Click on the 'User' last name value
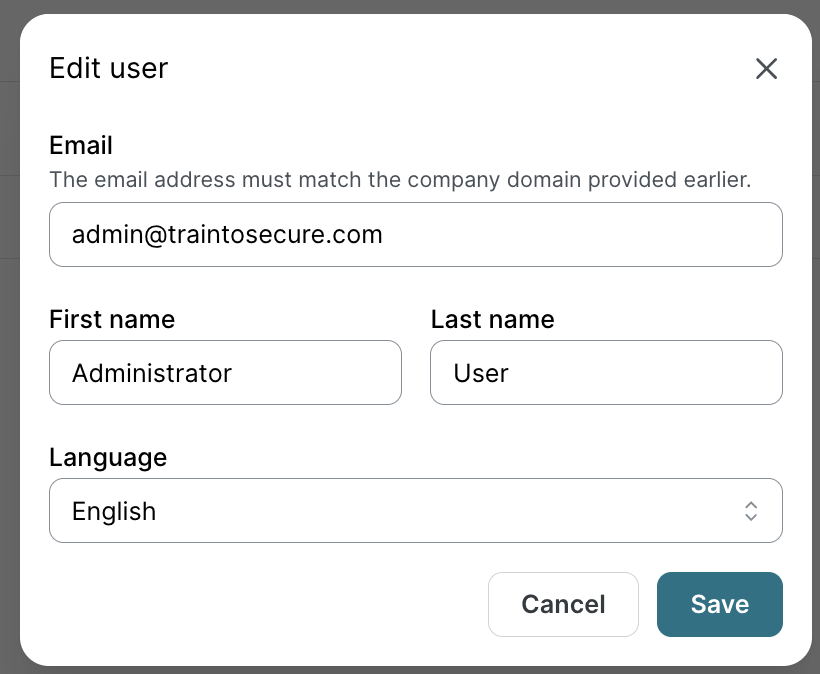Screen dimensions: 820x674 (481, 373)
